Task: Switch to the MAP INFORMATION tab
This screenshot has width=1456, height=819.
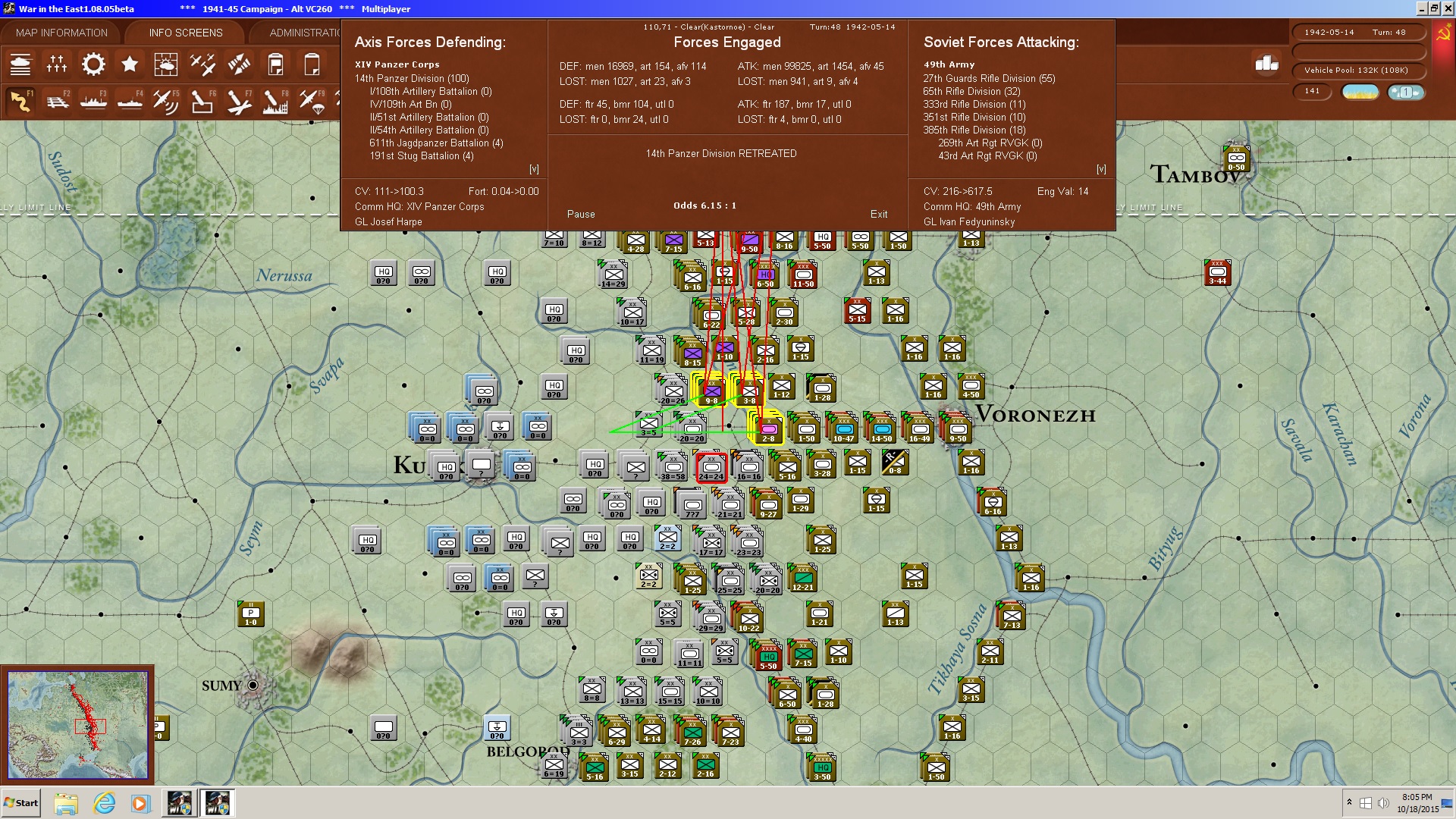Action: (61, 33)
